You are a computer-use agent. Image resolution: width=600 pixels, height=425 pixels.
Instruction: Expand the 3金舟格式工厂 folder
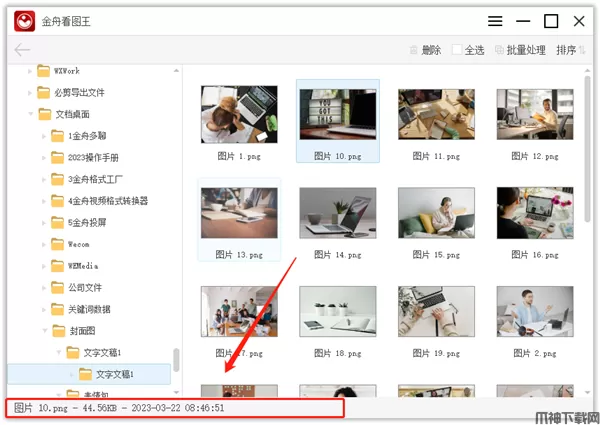44,179
